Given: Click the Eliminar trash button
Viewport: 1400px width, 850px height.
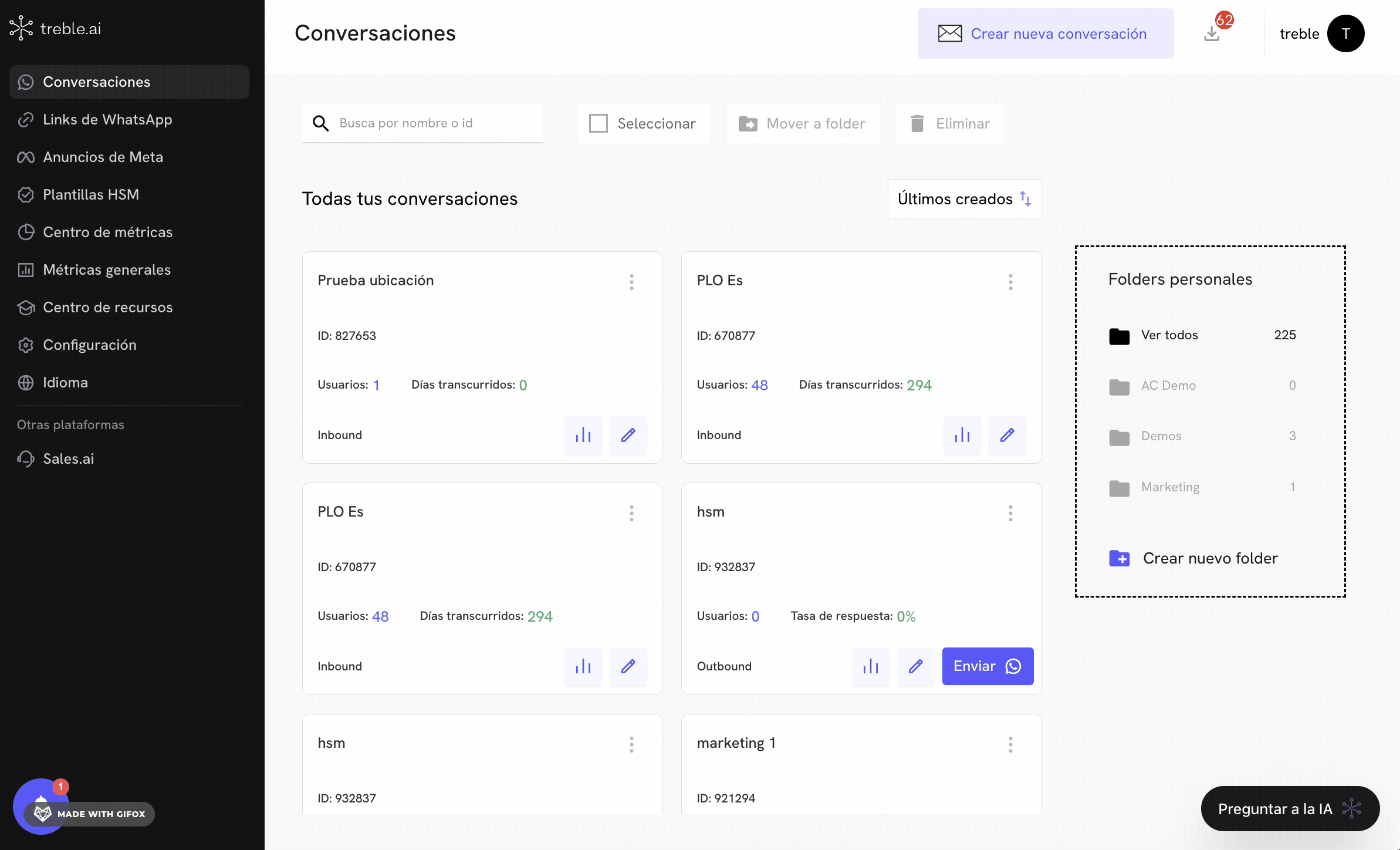Looking at the screenshot, I should coord(950,123).
